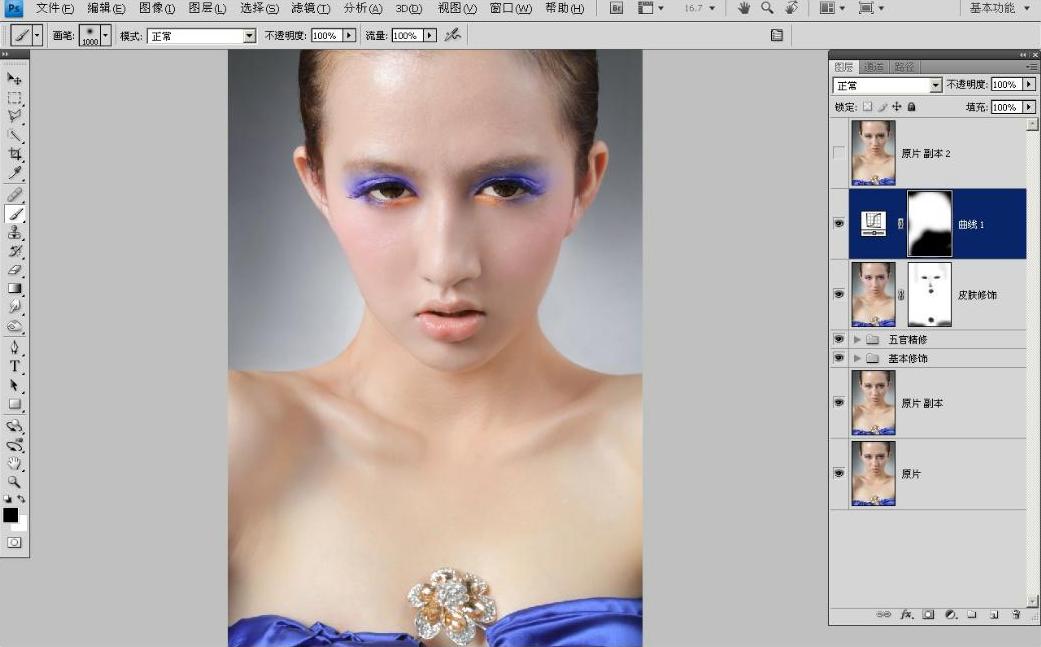Switch to the 通道 tab
The image size is (1041, 647).
(x=874, y=67)
